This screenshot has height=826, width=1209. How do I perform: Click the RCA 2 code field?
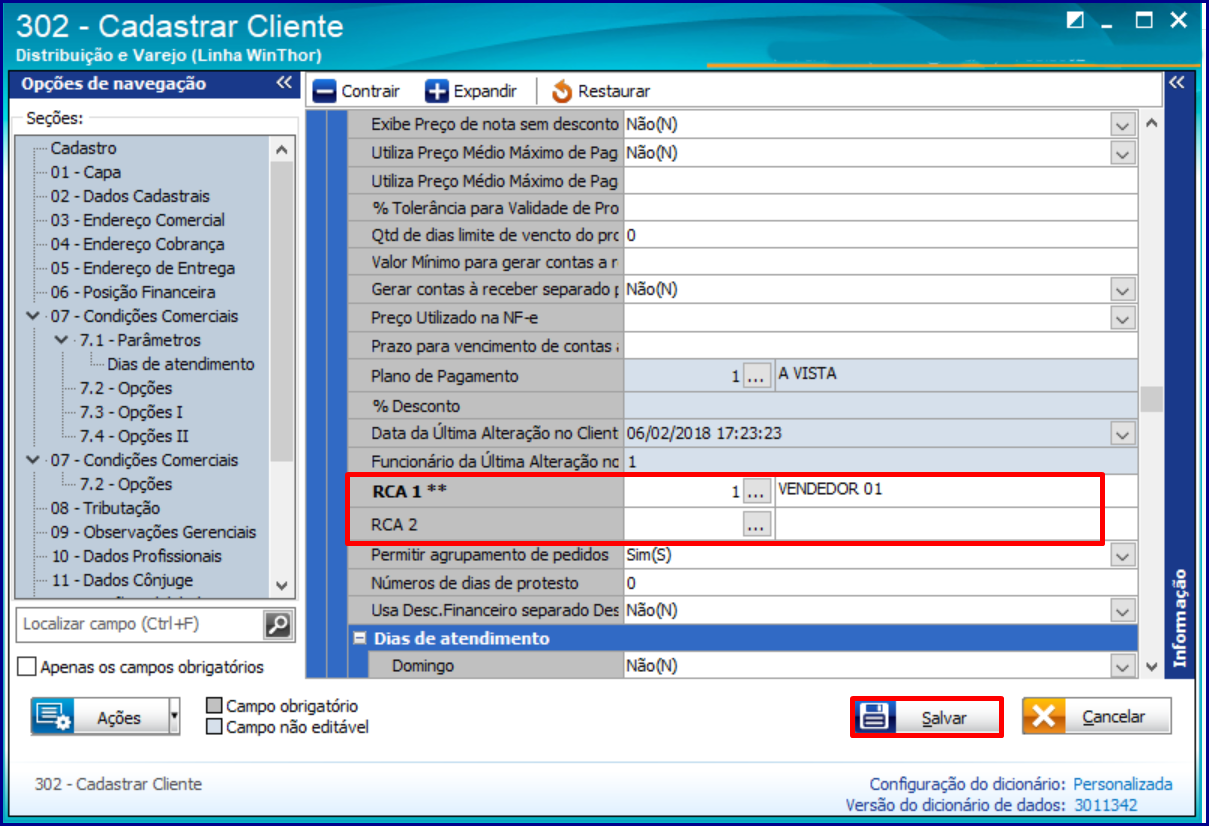click(683, 524)
